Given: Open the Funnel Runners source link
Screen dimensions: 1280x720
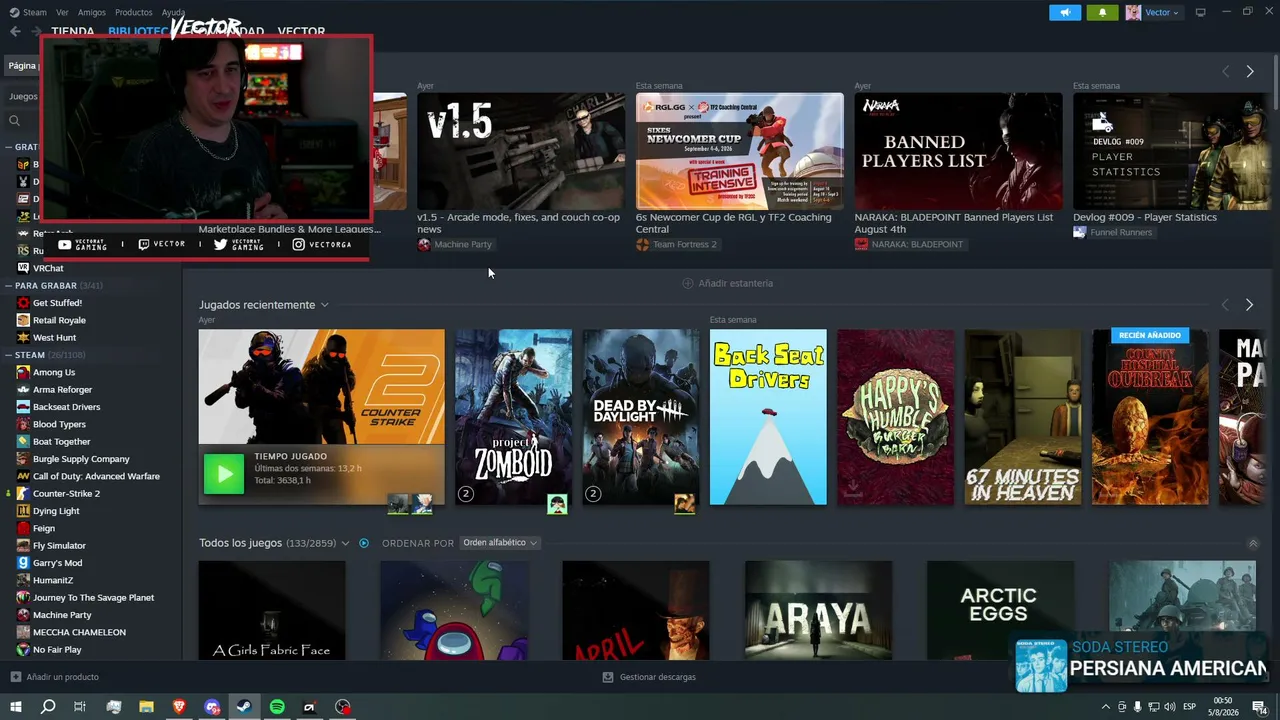Looking at the screenshot, I should coord(1121,233).
